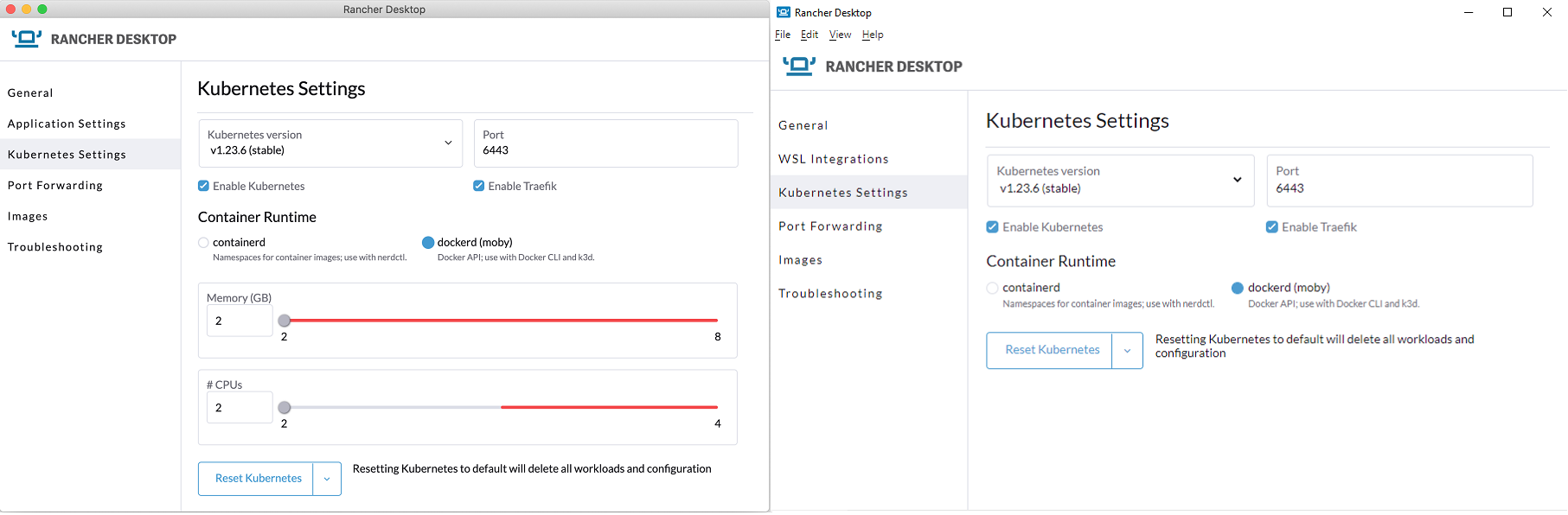1568x515 pixels.
Task: Open Images in Windows sidebar
Action: (868, 259)
